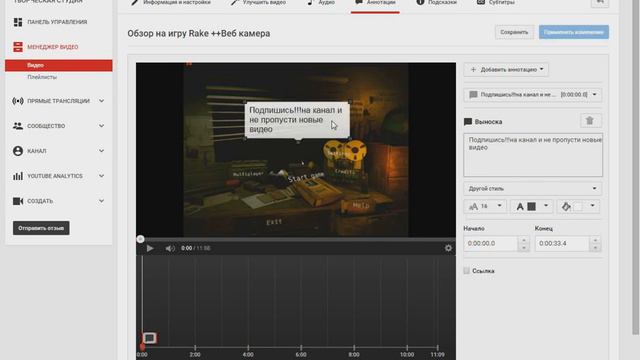Enable the Ссылка checkbox

point(467,271)
